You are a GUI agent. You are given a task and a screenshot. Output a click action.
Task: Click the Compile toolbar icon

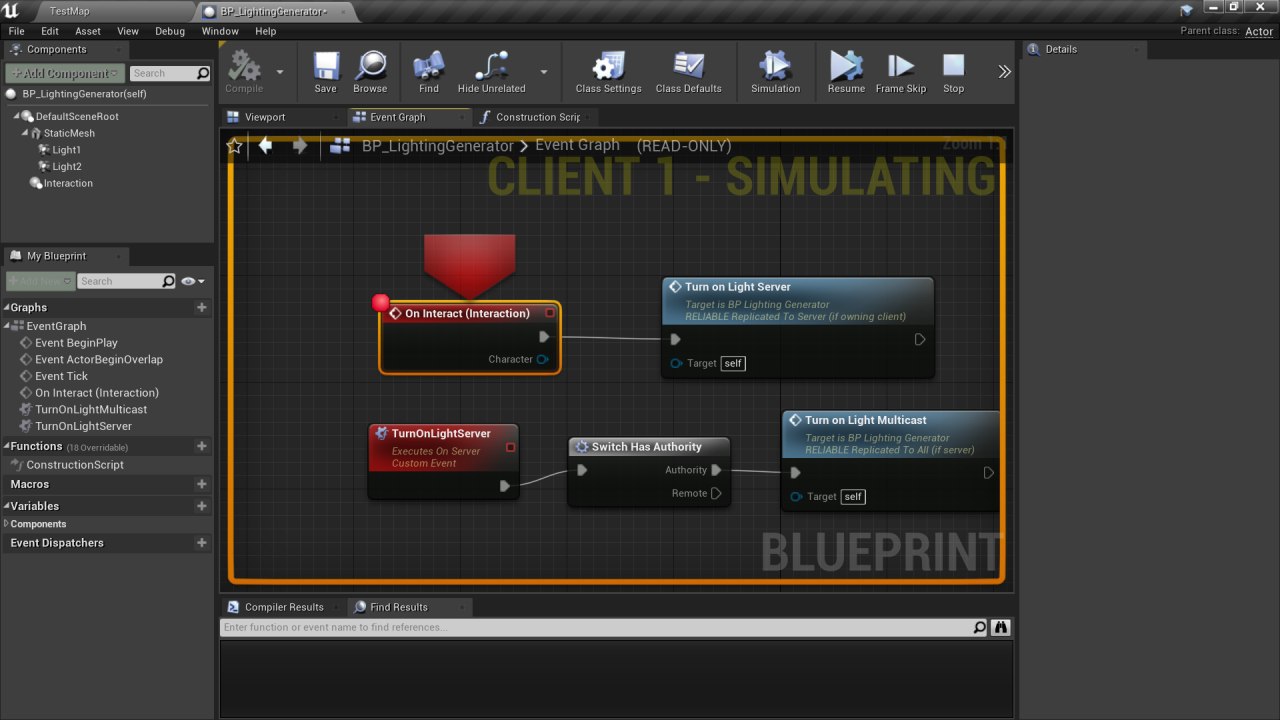click(x=244, y=73)
